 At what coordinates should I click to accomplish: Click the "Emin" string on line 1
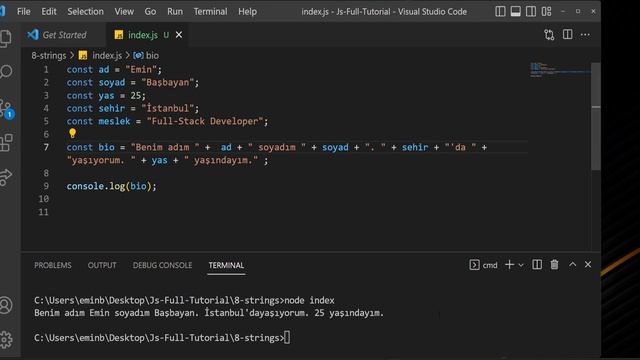tap(141, 69)
